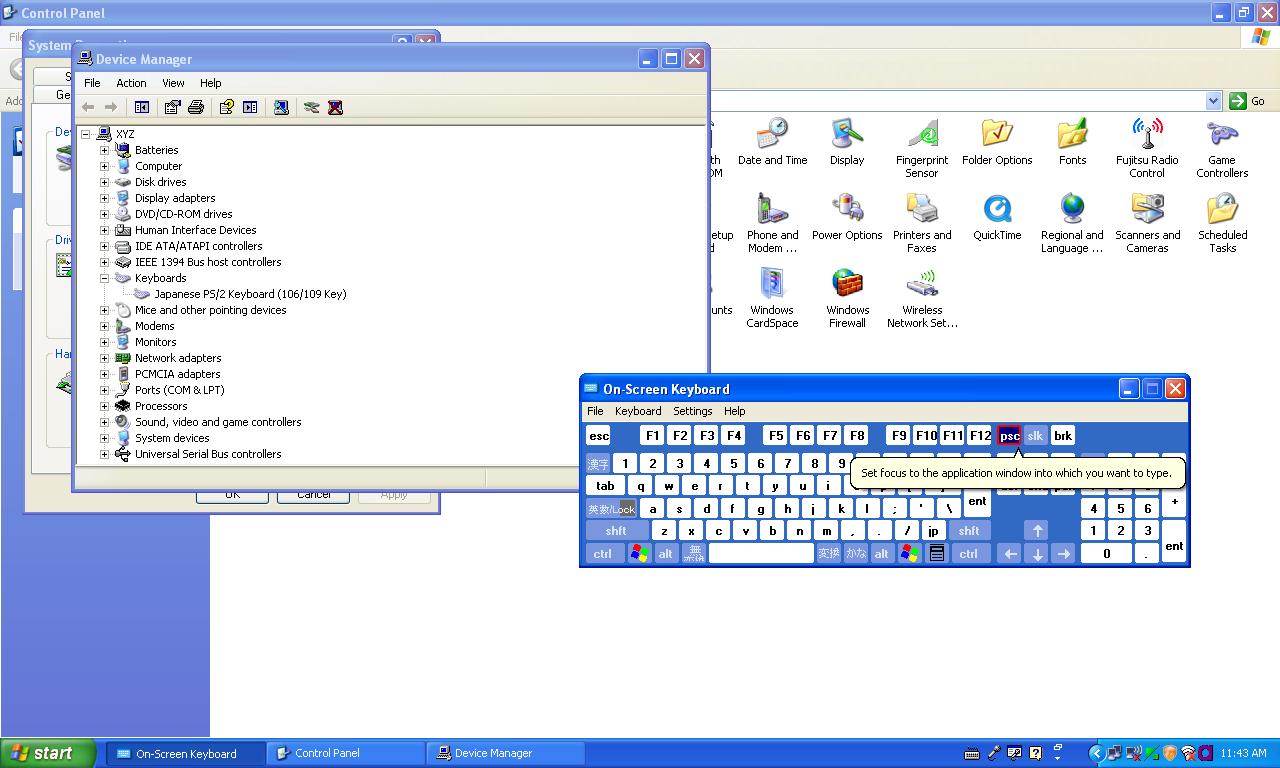This screenshot has height=768, width=1280.
Task: Click the Go button in Control Panel
Action: pos(1249,101)
